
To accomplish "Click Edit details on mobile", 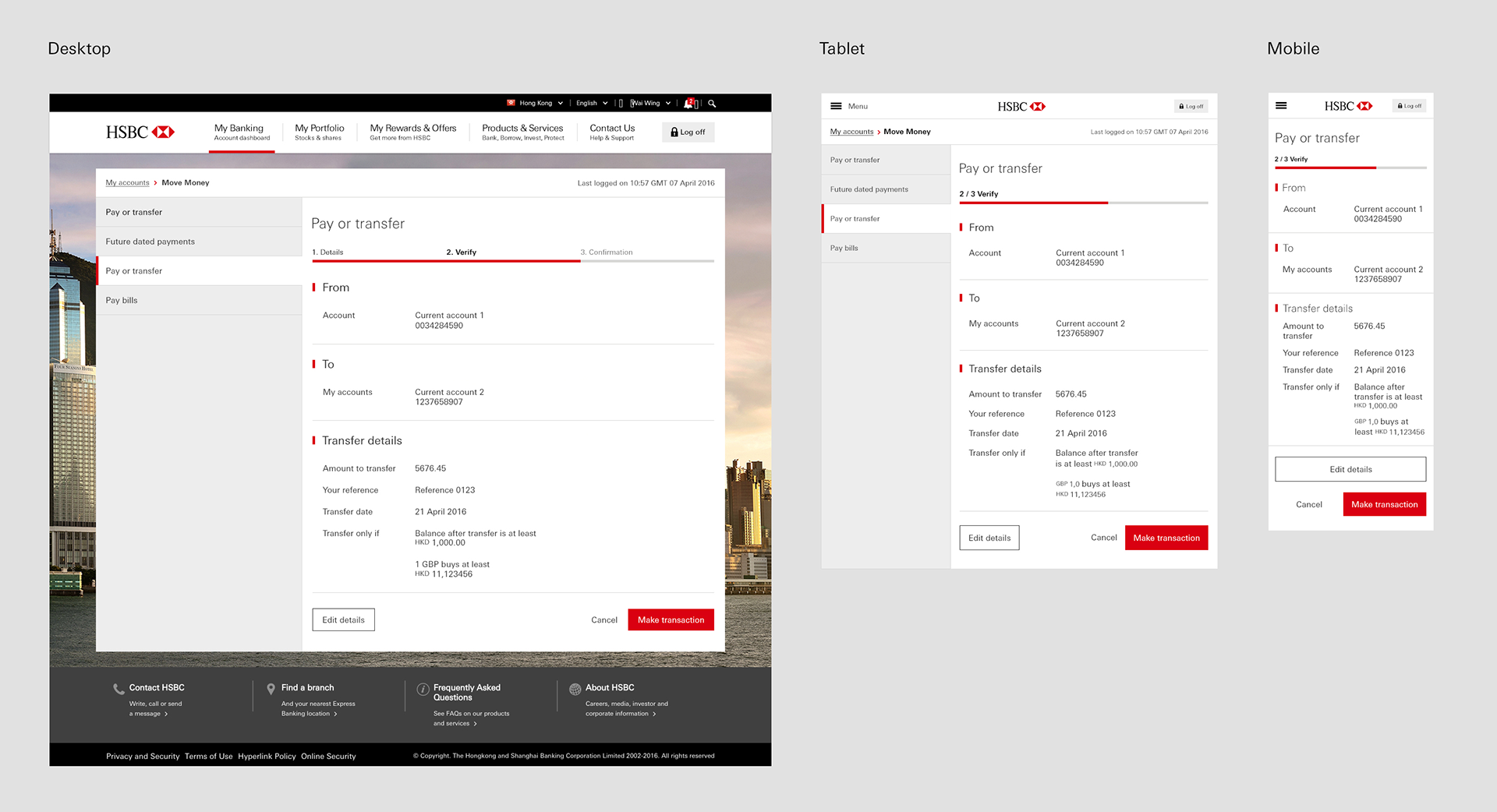I will (x=1350, y=469).
